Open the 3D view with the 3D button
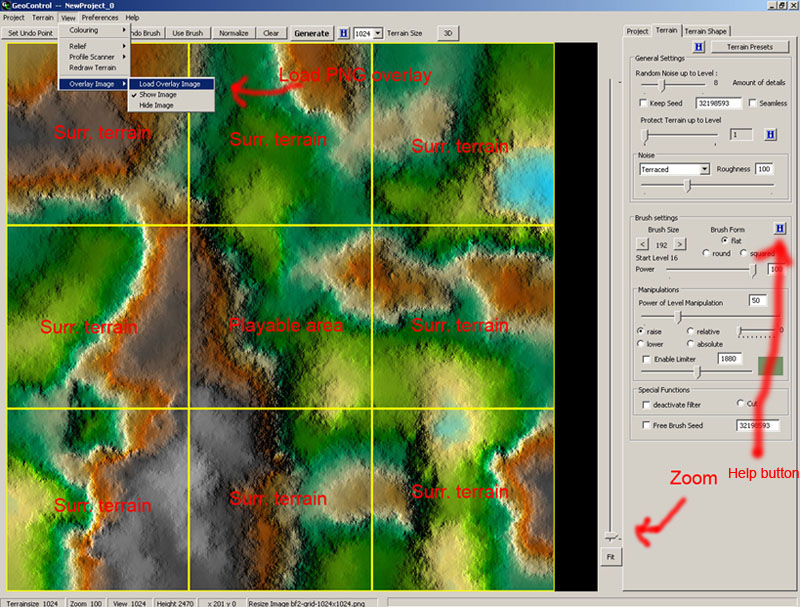 point(447,33)
